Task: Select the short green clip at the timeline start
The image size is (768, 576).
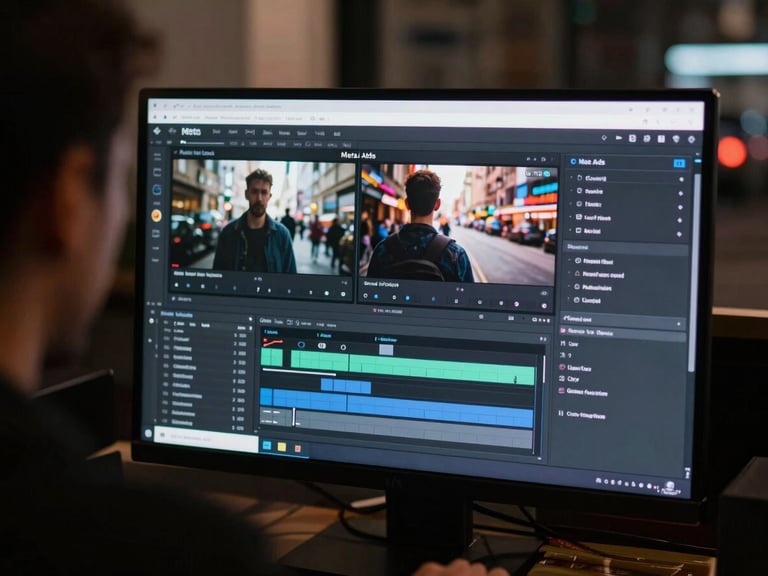Action: click(271, 357)
